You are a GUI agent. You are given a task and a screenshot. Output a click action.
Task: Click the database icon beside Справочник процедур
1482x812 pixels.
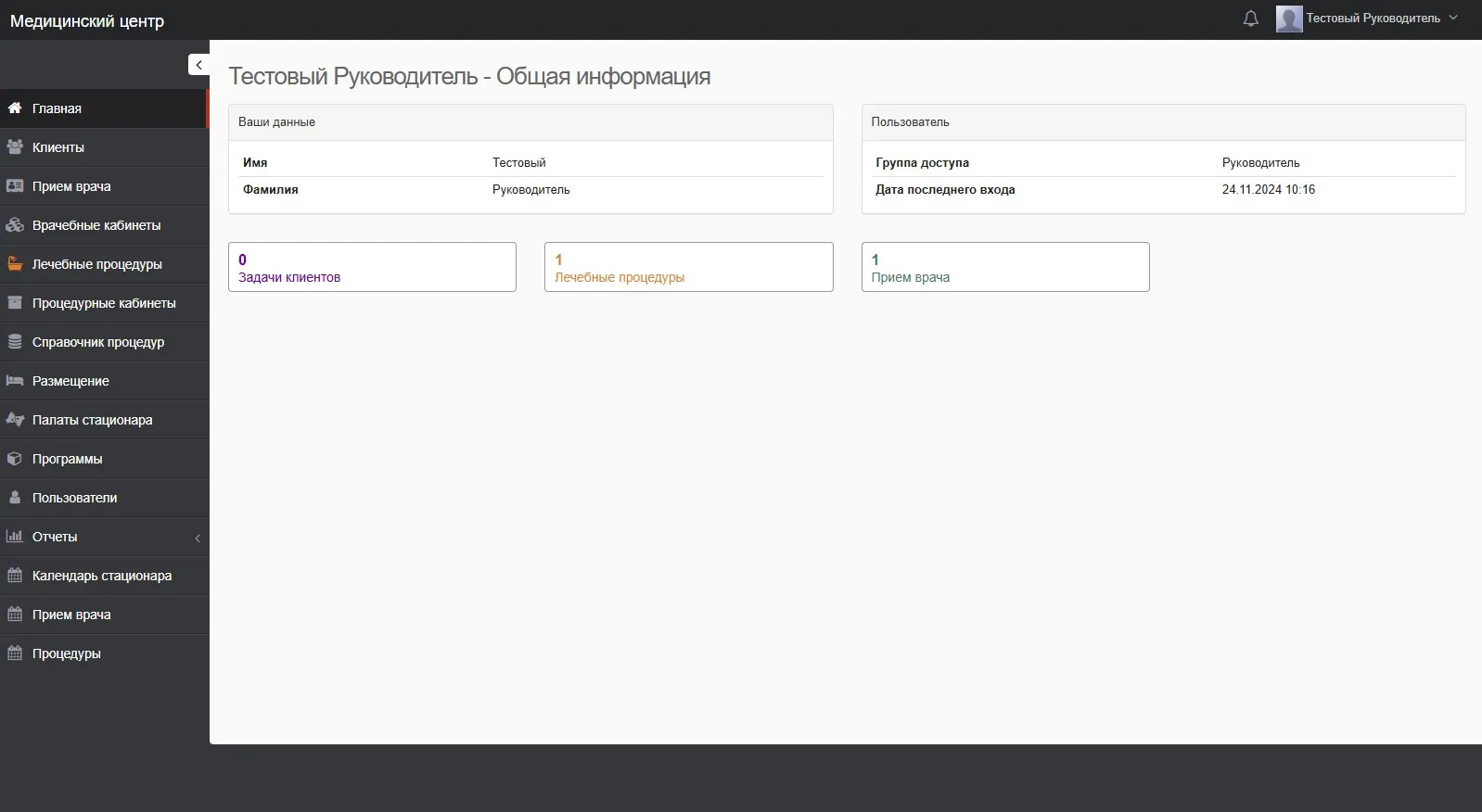(x=15, y=342)
